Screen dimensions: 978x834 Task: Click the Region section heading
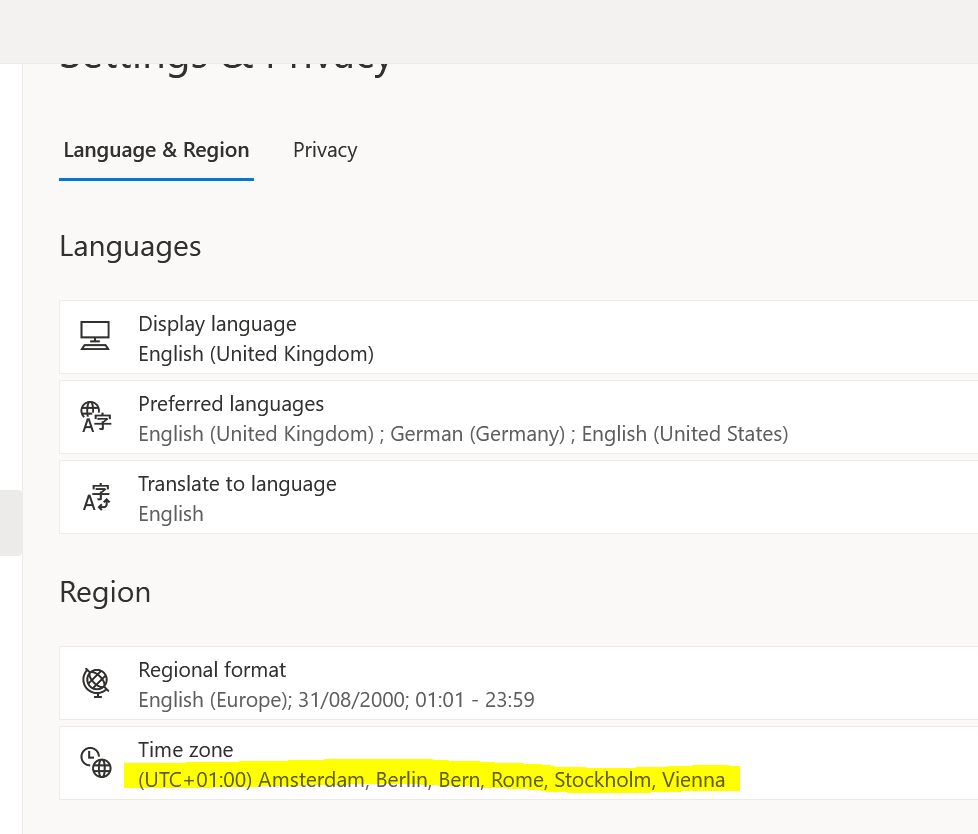(105, 593)
